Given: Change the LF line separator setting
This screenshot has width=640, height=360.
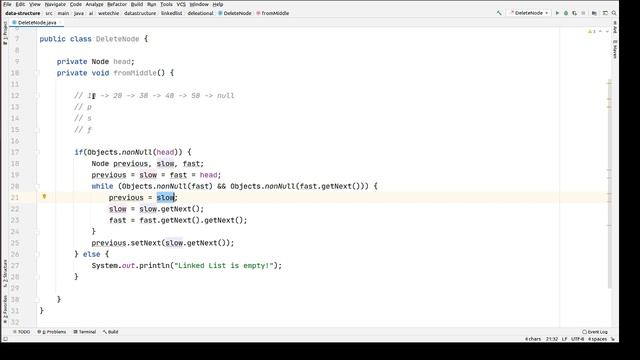Looking at the screenshot, I should coord(564,339).
